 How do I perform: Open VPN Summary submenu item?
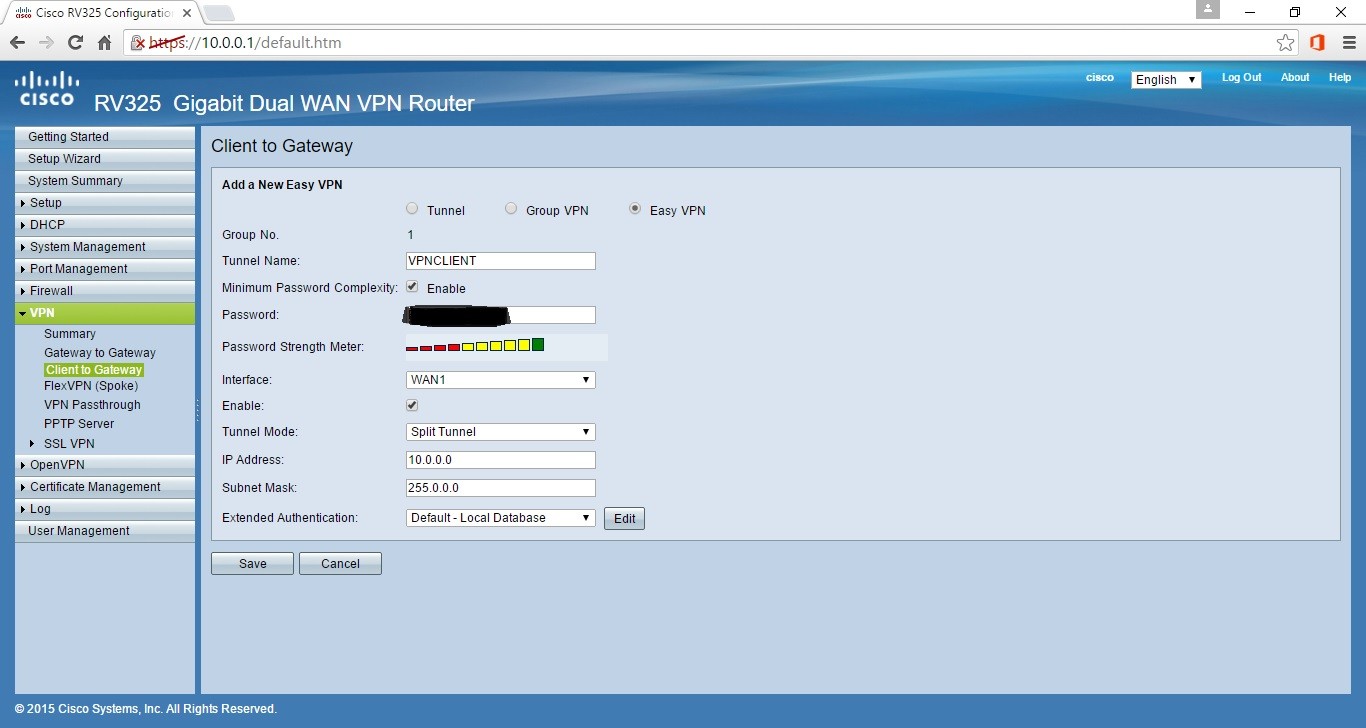coord(70,334)
